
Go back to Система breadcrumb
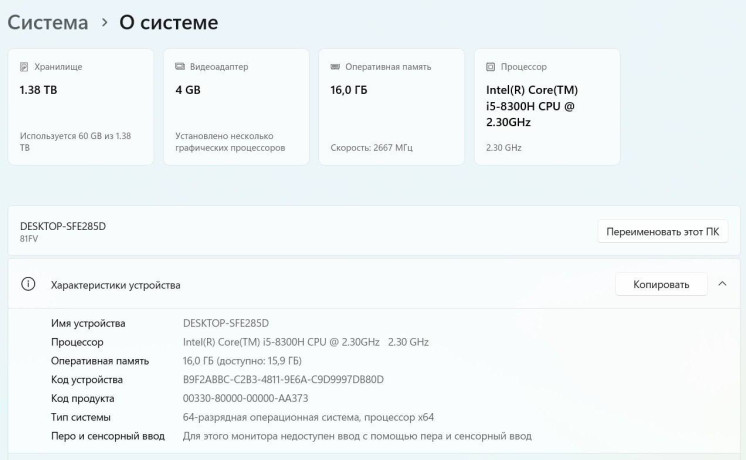(x=47, y=22)
